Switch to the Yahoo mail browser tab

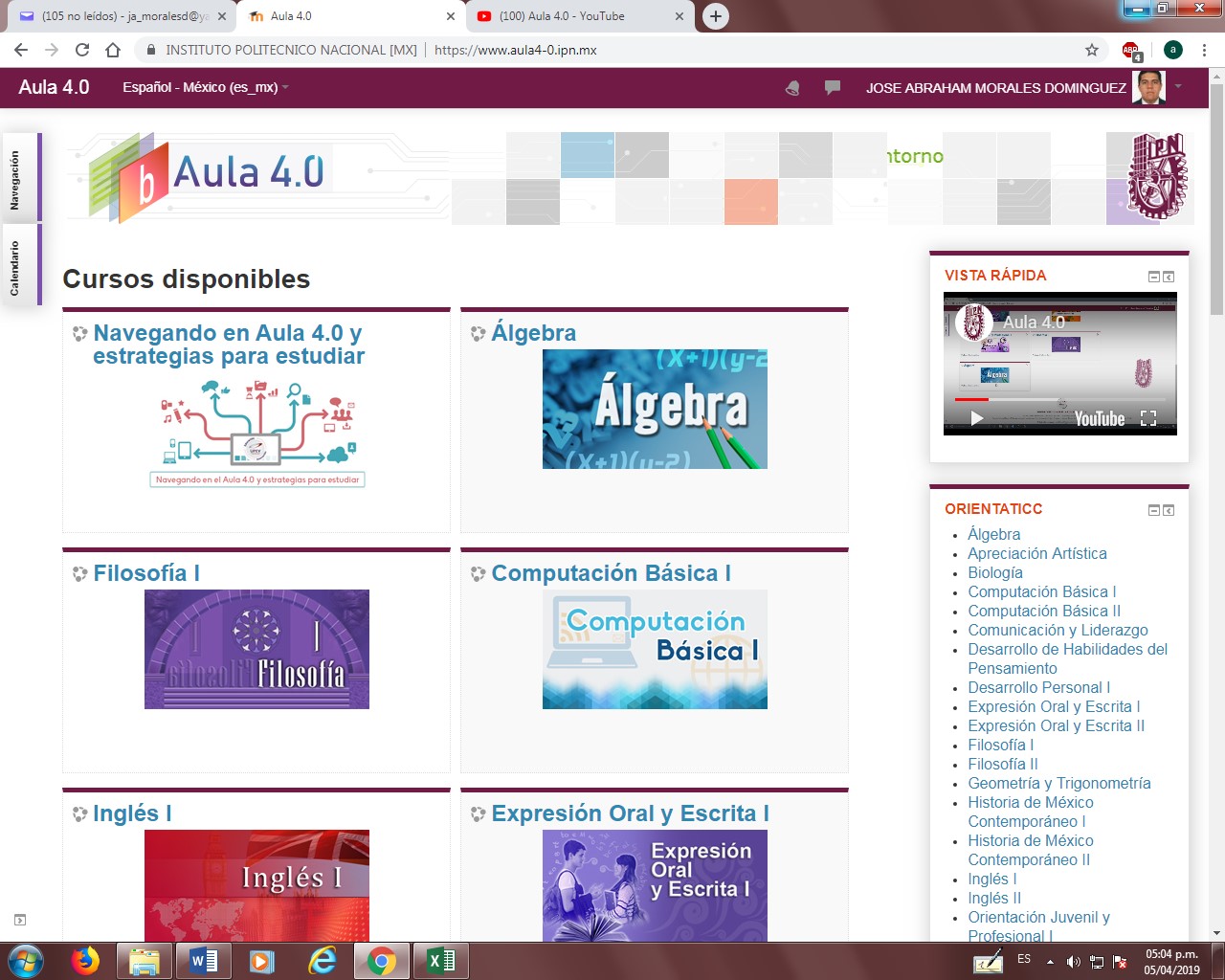pos(122,16)
